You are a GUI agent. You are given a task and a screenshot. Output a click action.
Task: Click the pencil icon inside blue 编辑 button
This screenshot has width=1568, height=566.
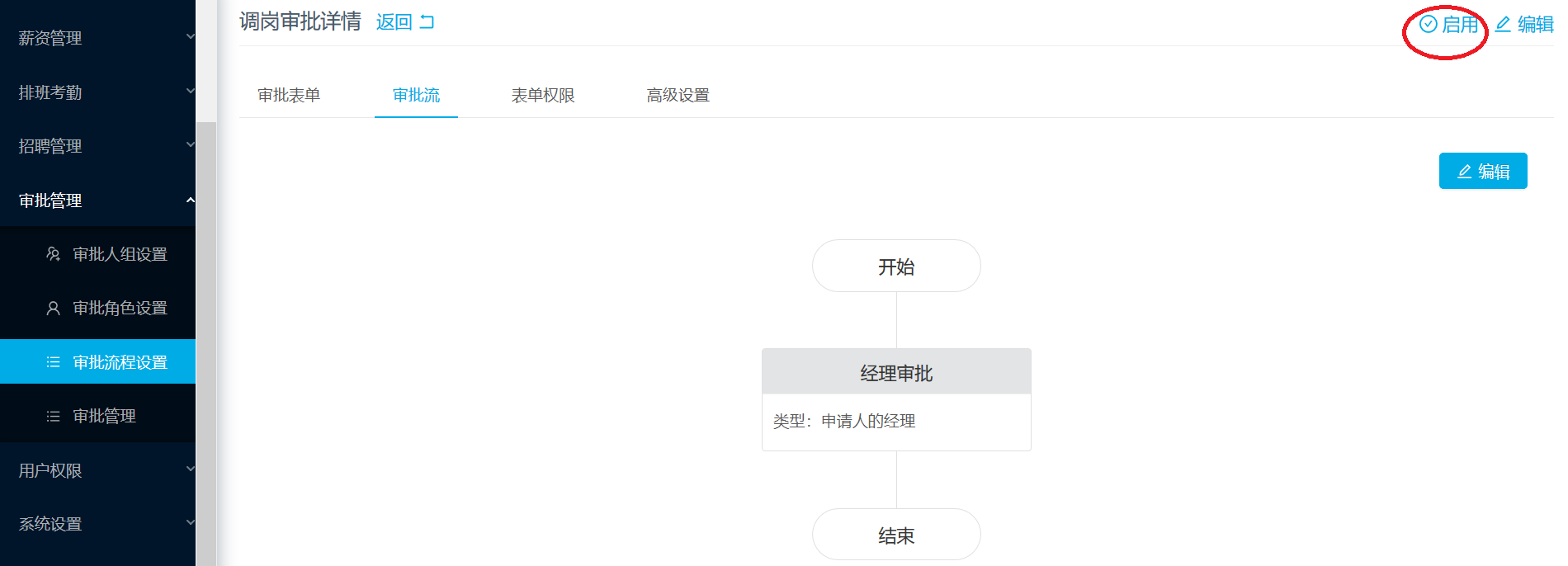[x=1465, y=172]
